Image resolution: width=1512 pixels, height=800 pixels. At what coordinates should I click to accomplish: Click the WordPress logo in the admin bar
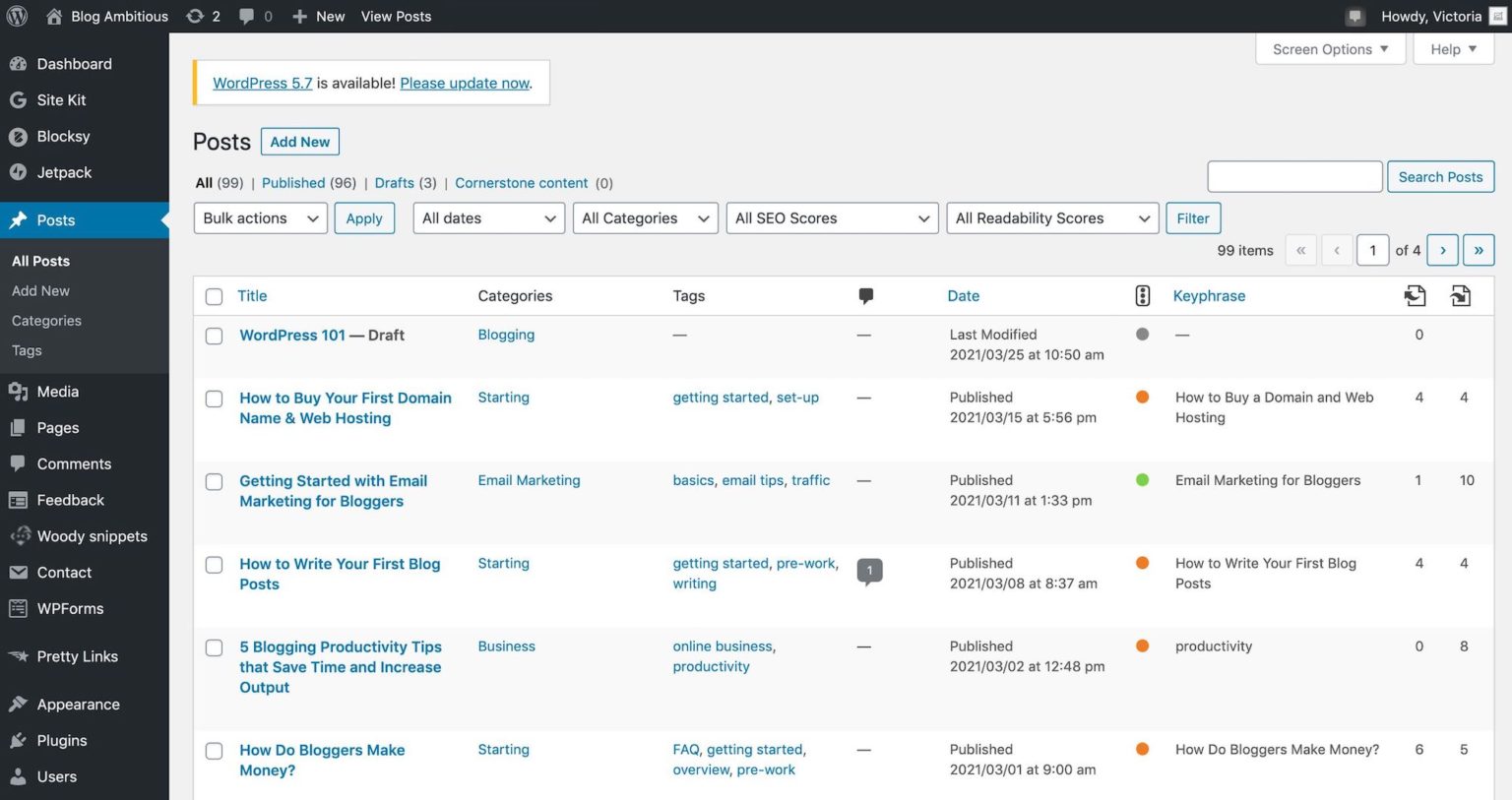point(16,16)
